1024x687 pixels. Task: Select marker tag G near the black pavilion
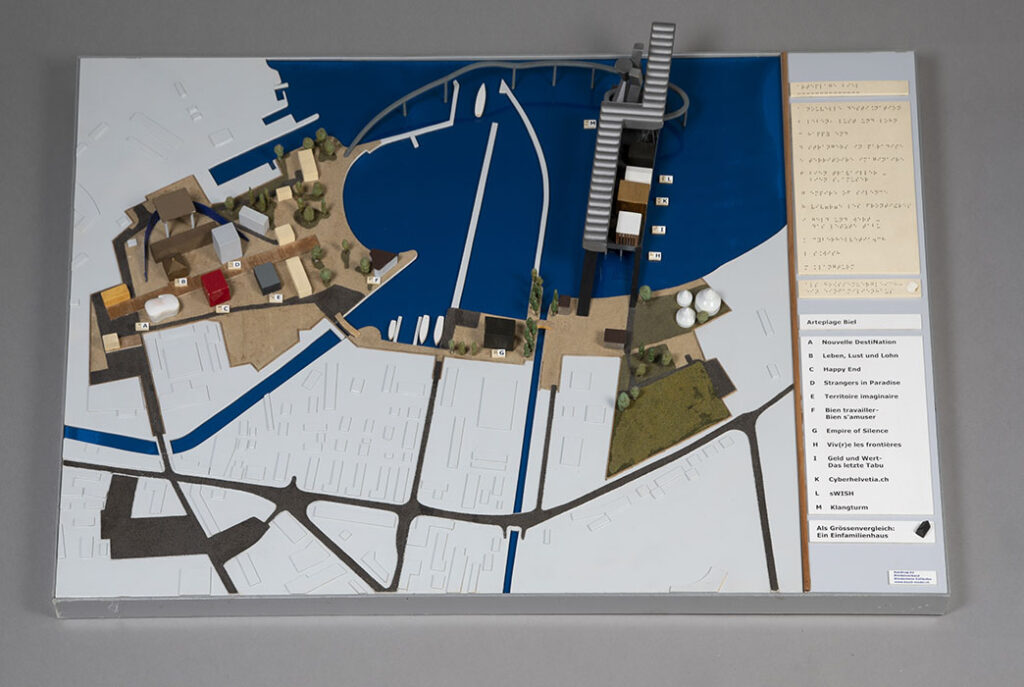tap(498, 353)
